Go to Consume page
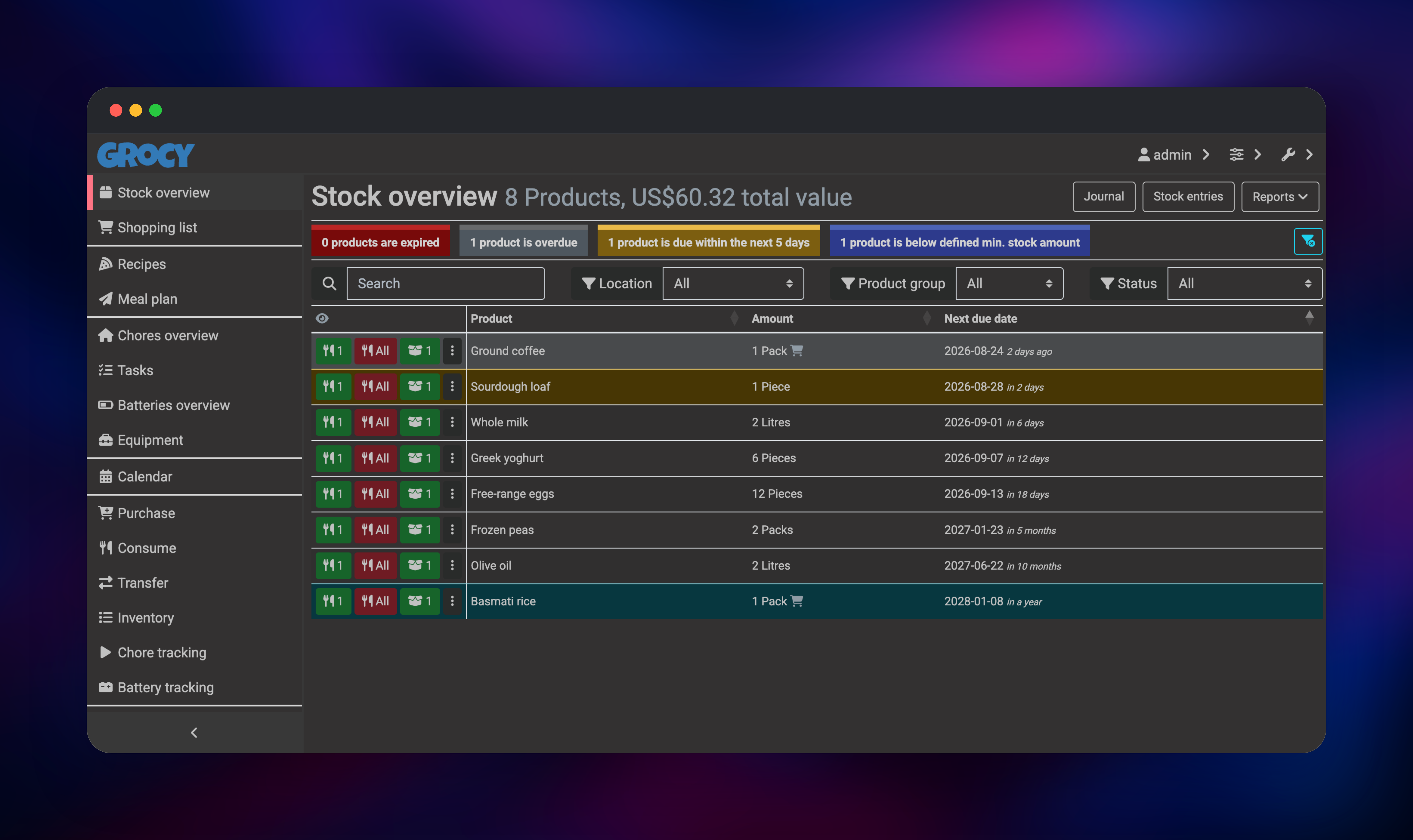The height and width of the screenshot is (840, 1413). pos(194,548)
